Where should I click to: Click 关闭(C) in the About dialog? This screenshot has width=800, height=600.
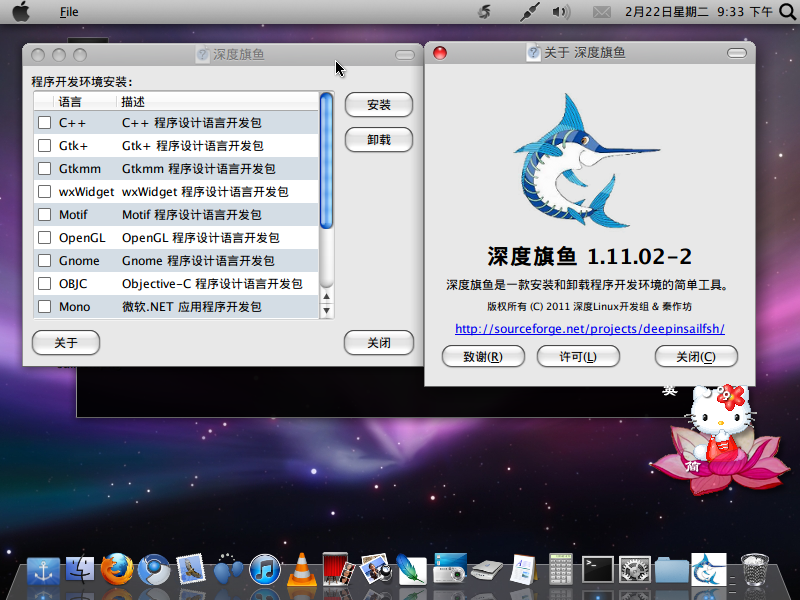tap(696, 356)
